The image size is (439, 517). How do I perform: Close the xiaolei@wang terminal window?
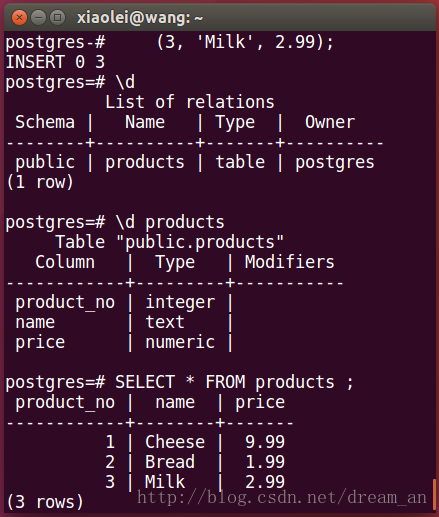tap(19, 17)
